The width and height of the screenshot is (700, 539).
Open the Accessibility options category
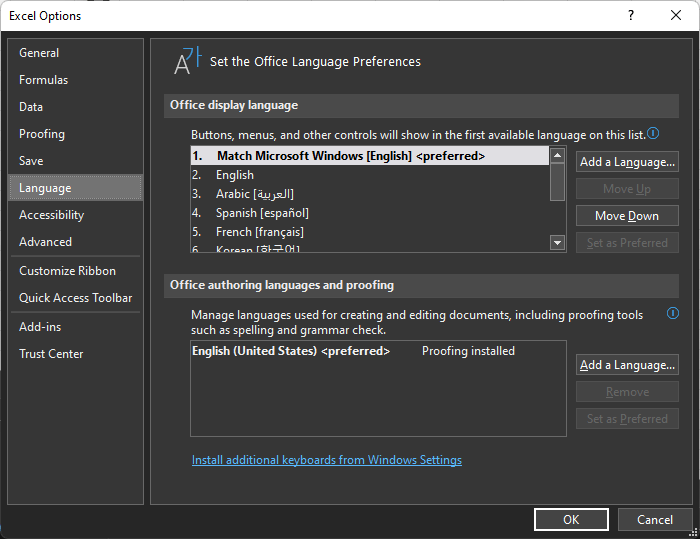click(x=75, y=215)
